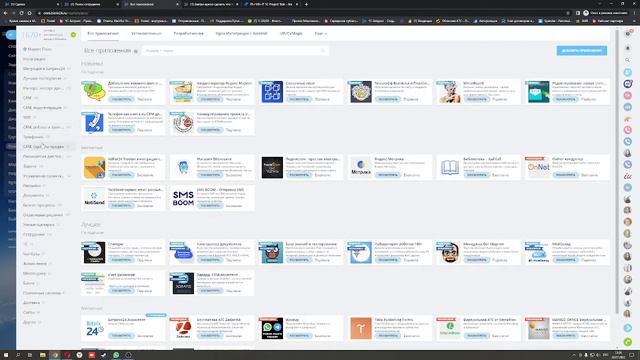Select the CRM category in sidebar
640x360 pixels.
tap(27, 98)
